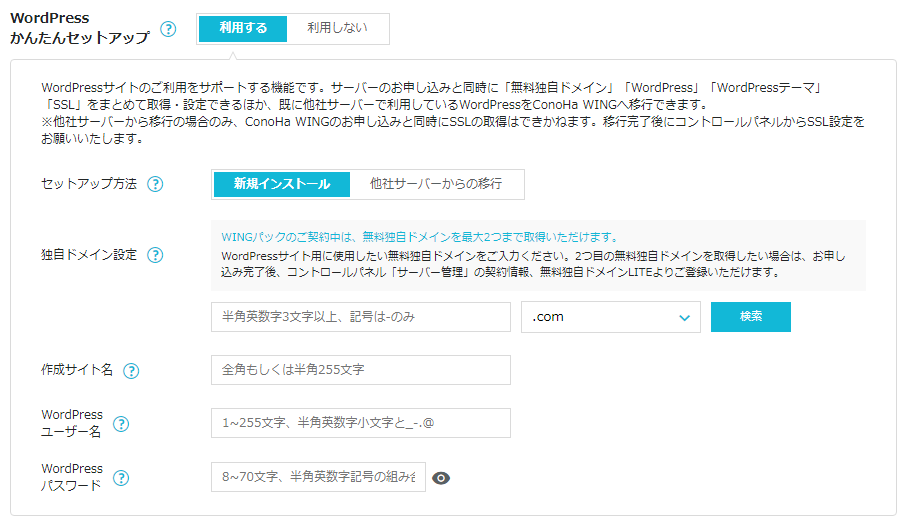Choose 他社サーバーからの移行 setup method
The height and width of the screenshot is (526, 907).
(436, 184)
